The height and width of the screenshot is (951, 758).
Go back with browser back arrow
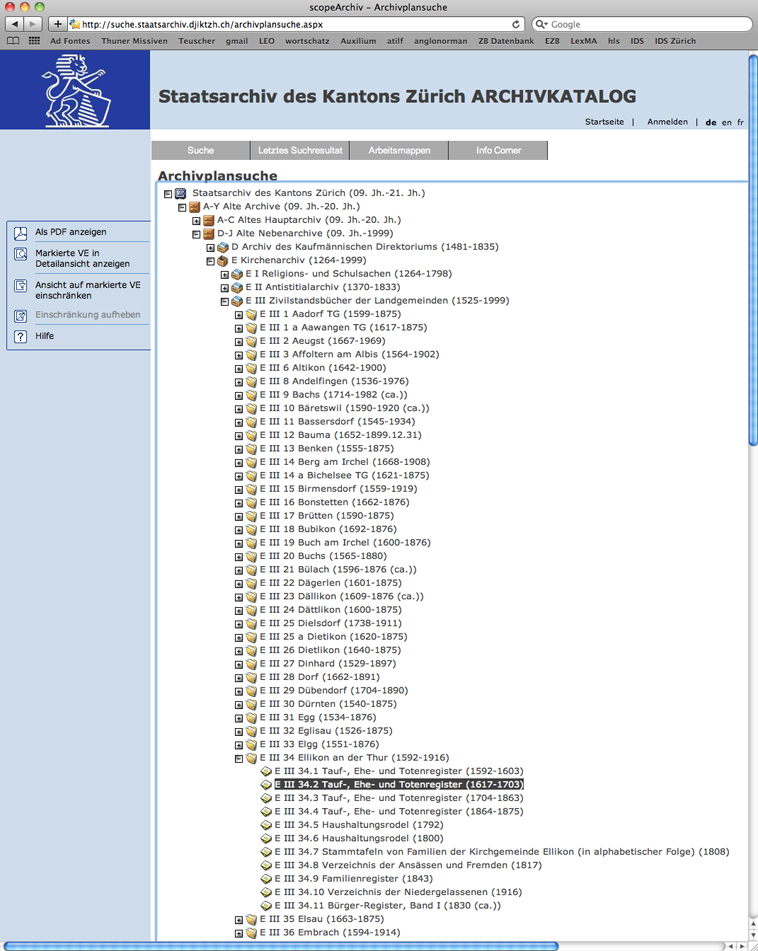point(15,24)
